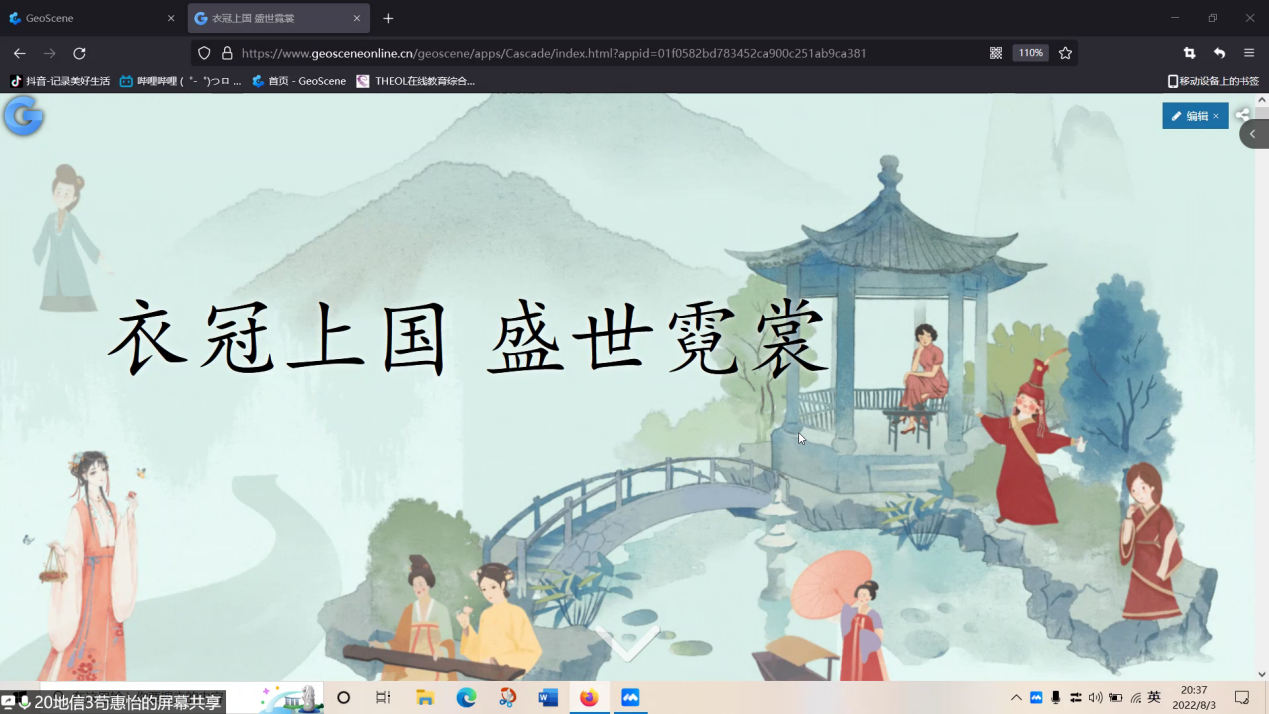Viewport: 1269px width, 714px height.
Task: Click the share icon beside the 编辑 button
Action: point(1242,115)
